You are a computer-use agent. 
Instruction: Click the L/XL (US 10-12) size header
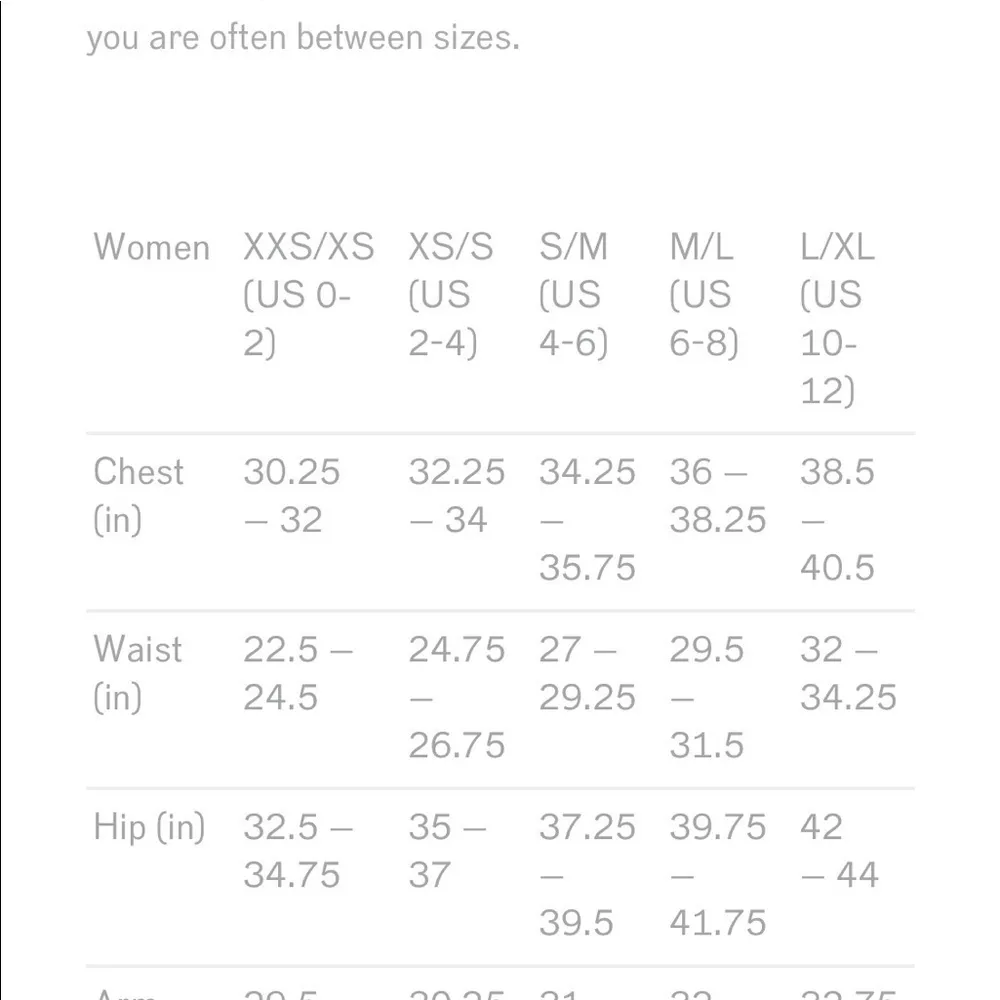click(x=837, y=319)
